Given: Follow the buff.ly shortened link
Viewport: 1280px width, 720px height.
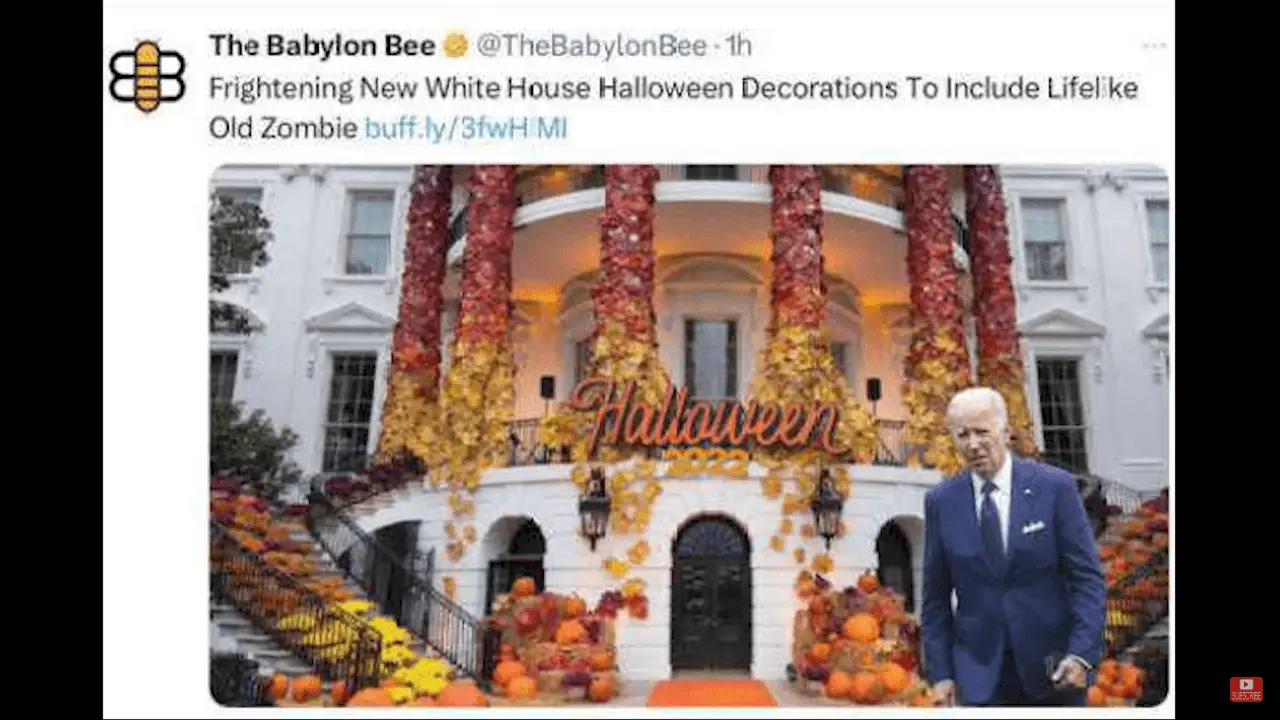Looking at the screenshot, I should (x=465, y=128).
